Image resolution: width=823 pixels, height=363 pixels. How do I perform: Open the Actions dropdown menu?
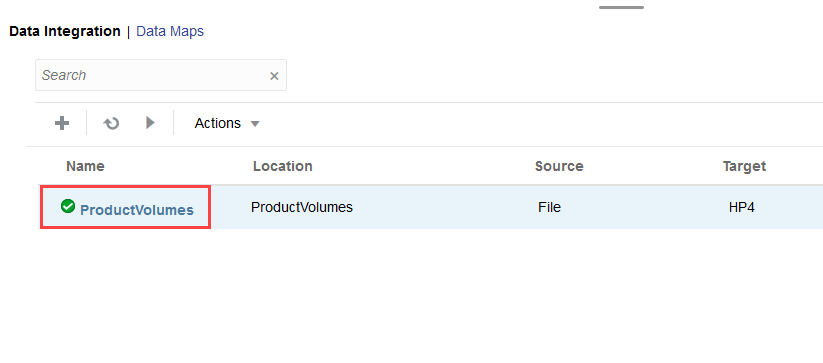227,123
